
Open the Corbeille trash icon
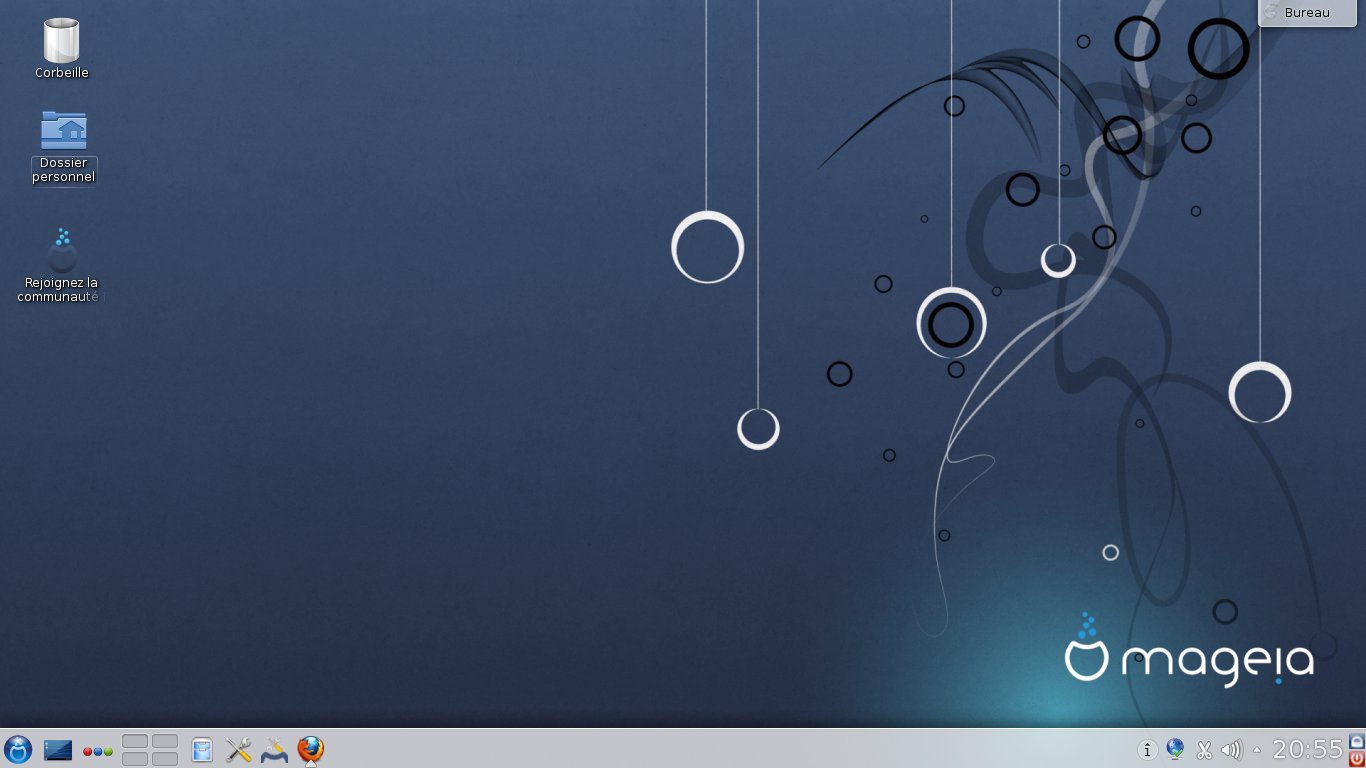pyautogui.click(x=62, y=41)
